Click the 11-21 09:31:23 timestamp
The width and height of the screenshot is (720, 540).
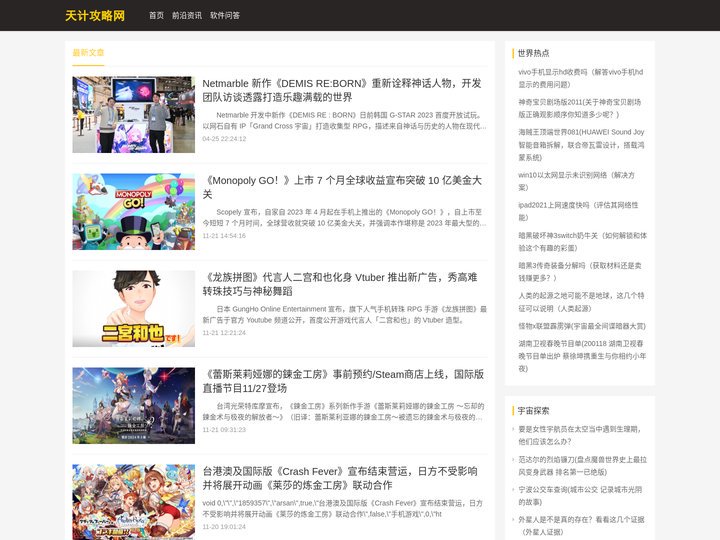pyautogui.click(x=224, y=430)
